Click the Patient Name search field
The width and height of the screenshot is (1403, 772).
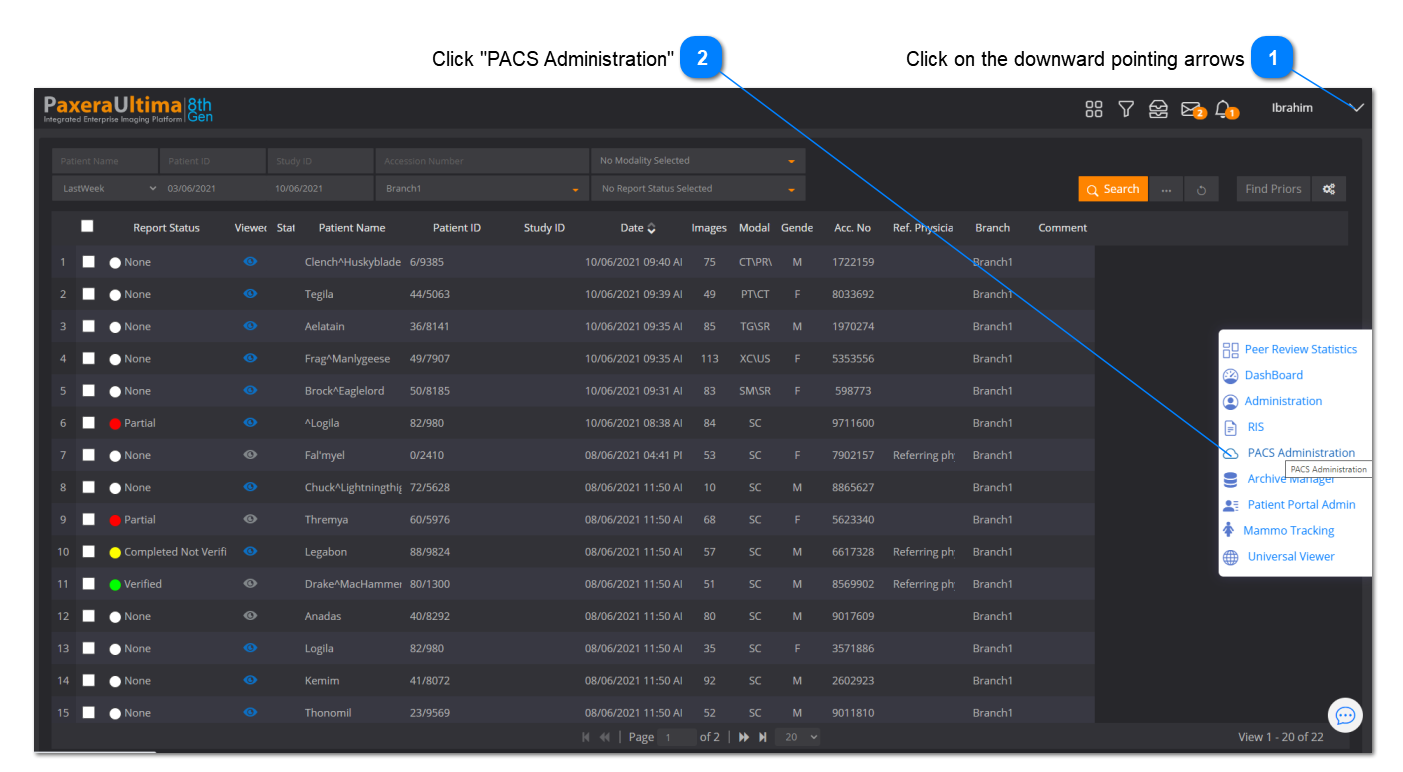(x=104, y=161)
